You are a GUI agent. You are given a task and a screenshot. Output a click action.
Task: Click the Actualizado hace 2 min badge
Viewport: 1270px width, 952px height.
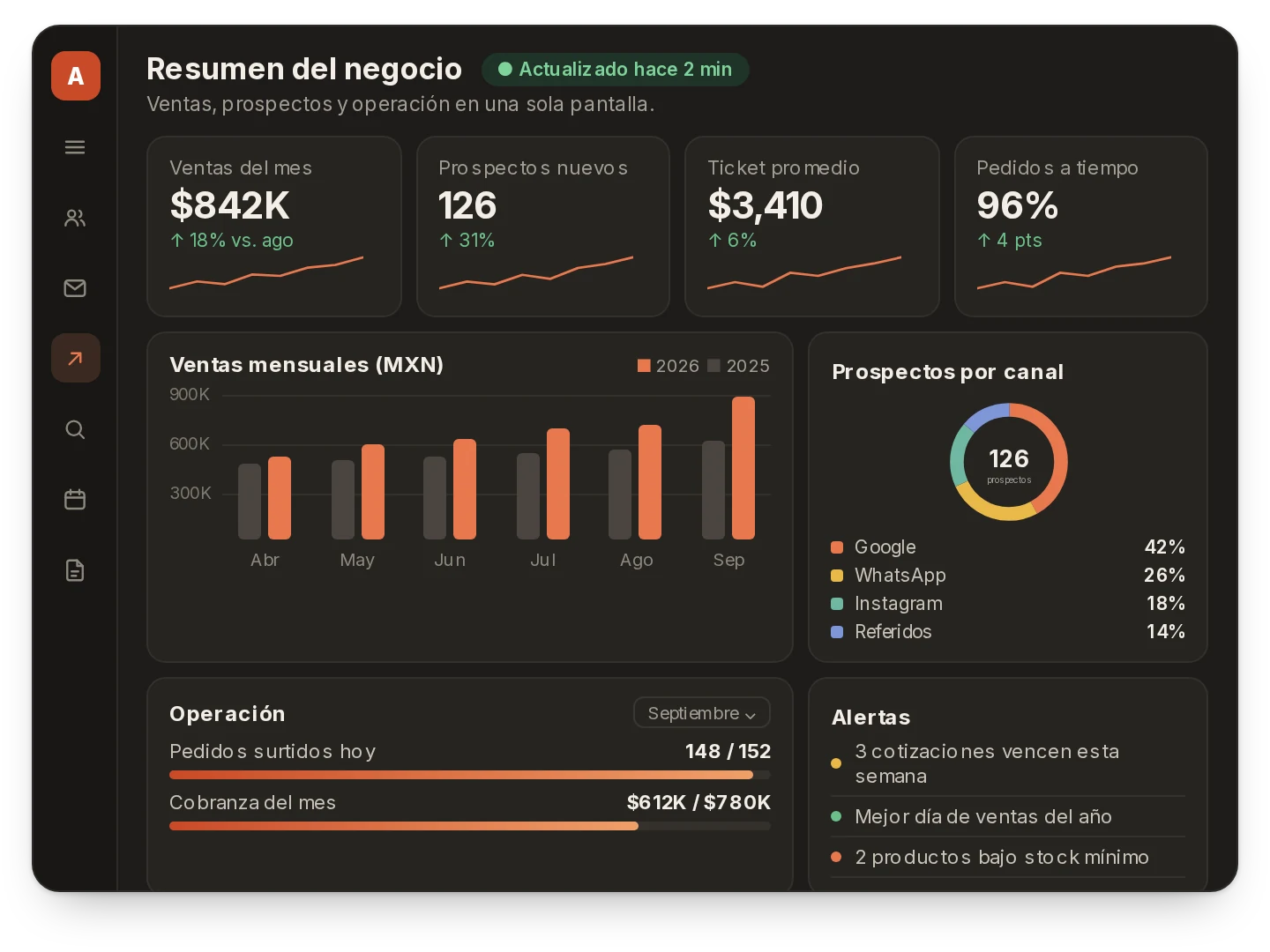[616, 70]
